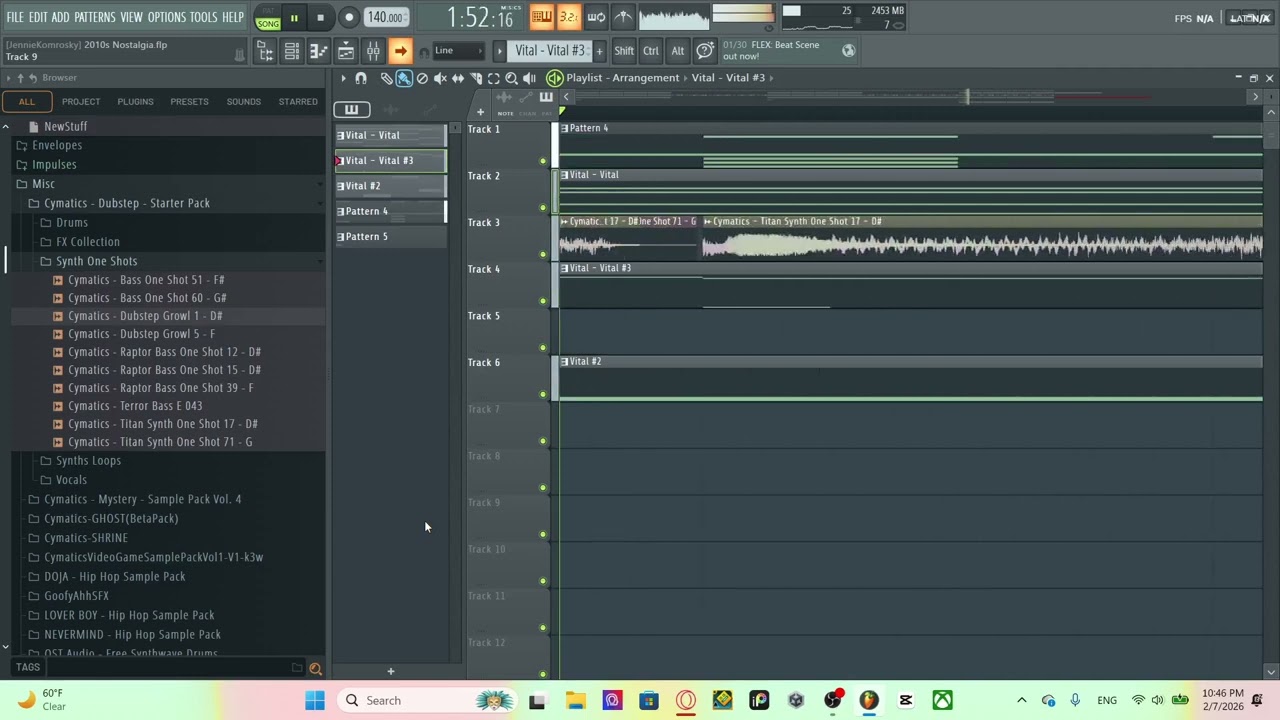Select the playlist Select tool
Viewport: 1280px width, 720px height.
click(493, 78)
